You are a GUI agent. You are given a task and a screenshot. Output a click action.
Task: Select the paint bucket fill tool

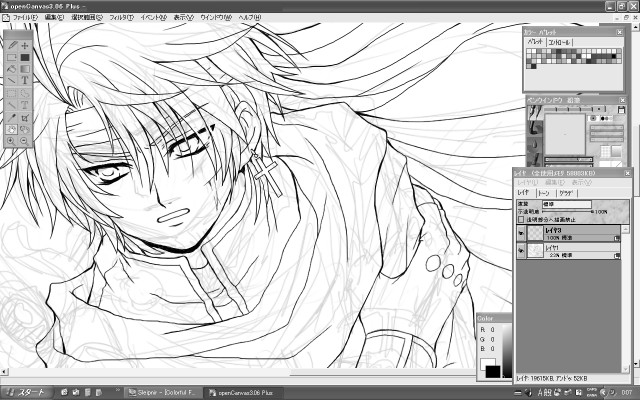pyautogui.click(x=12, y=69)
